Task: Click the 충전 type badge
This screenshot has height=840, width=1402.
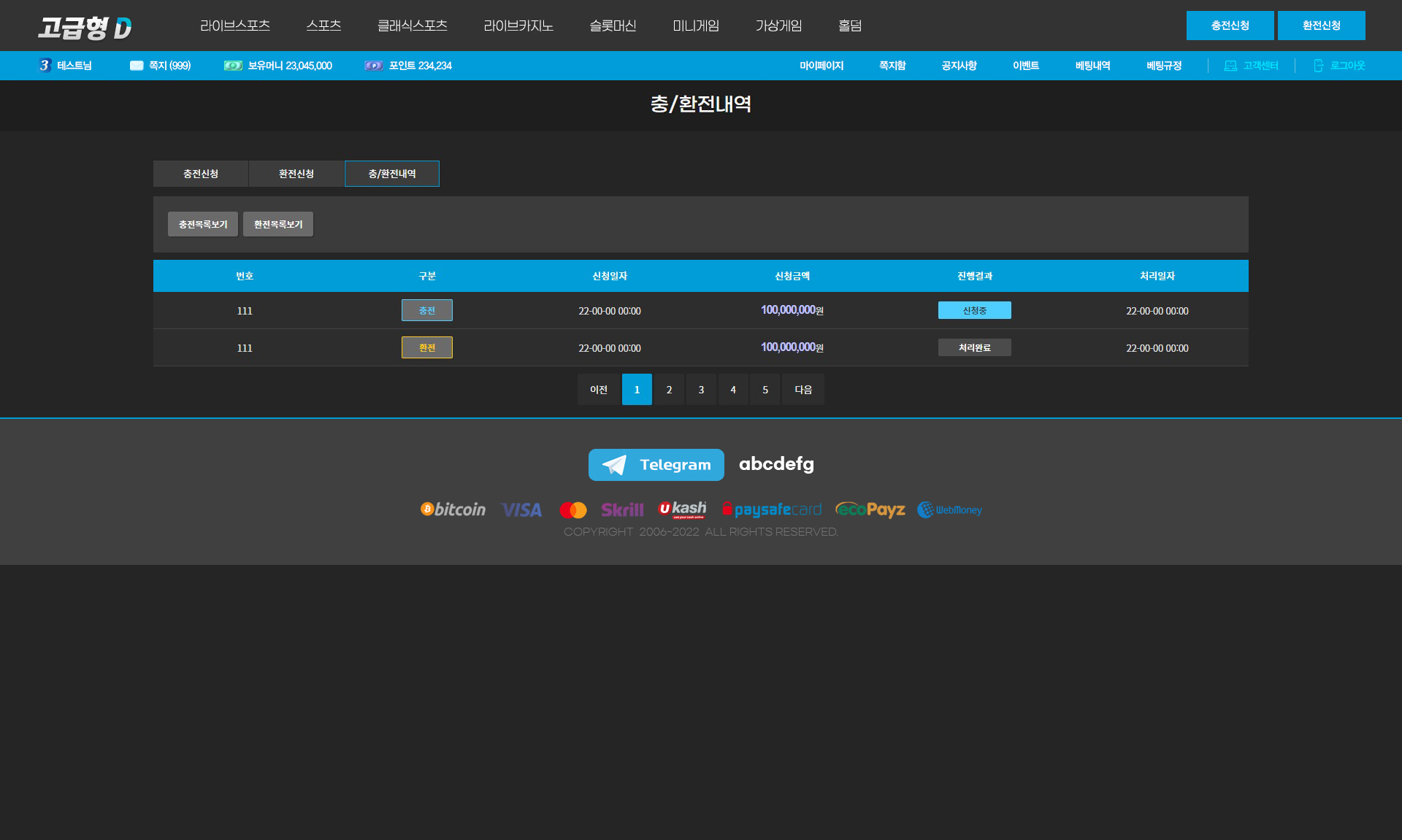Action: pos(427,310)
